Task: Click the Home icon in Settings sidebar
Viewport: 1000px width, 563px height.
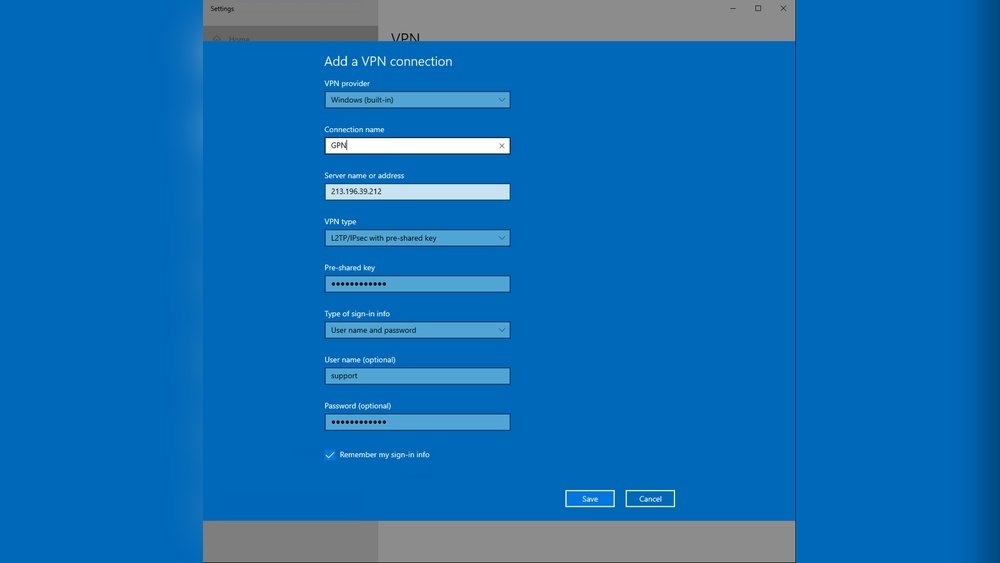Action: tap(216, 39)
